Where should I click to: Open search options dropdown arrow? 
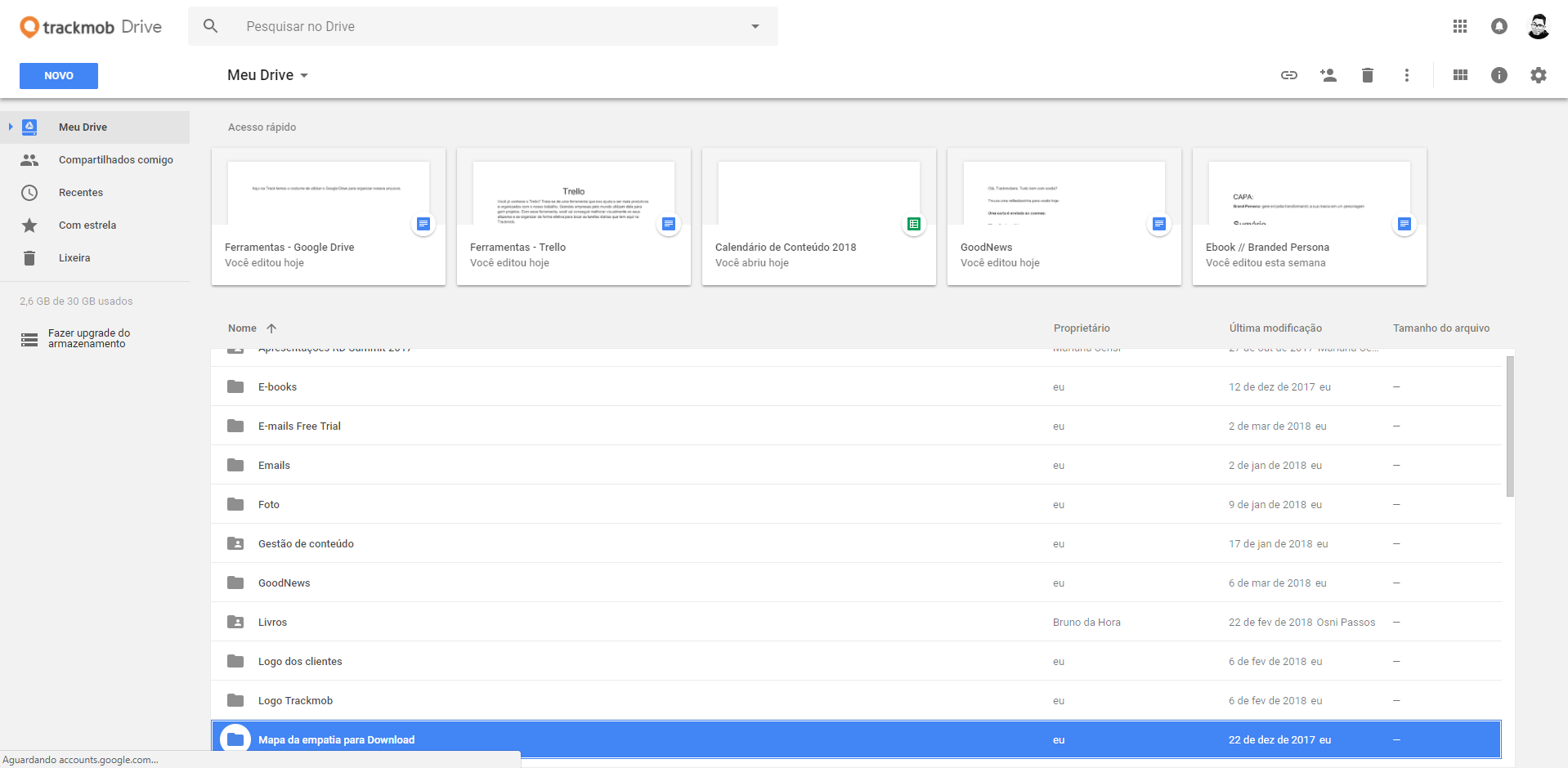click(755, 26)
